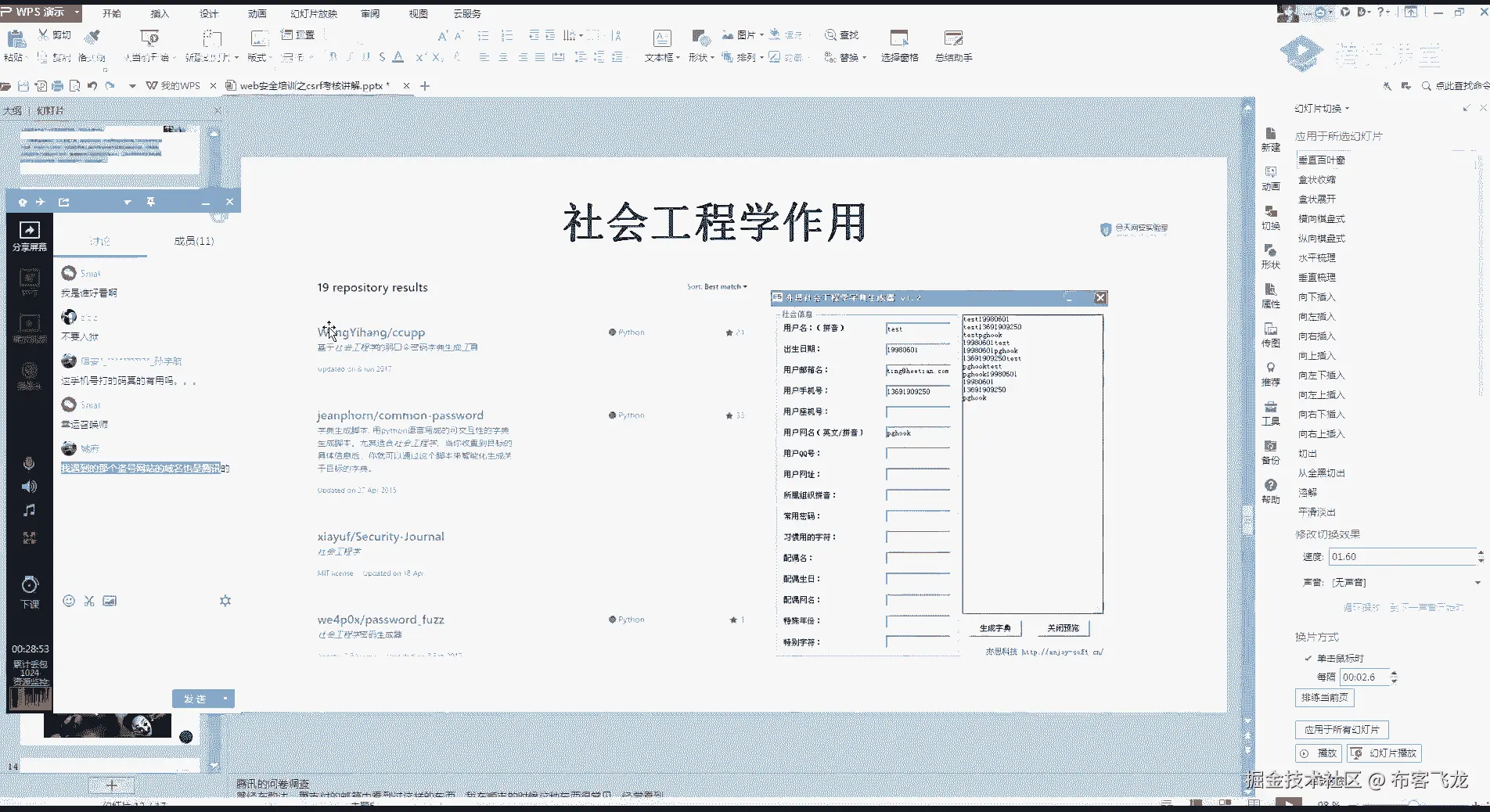
Task: Open the Design (设计) ribbon tab
Action: coord(209,13)
